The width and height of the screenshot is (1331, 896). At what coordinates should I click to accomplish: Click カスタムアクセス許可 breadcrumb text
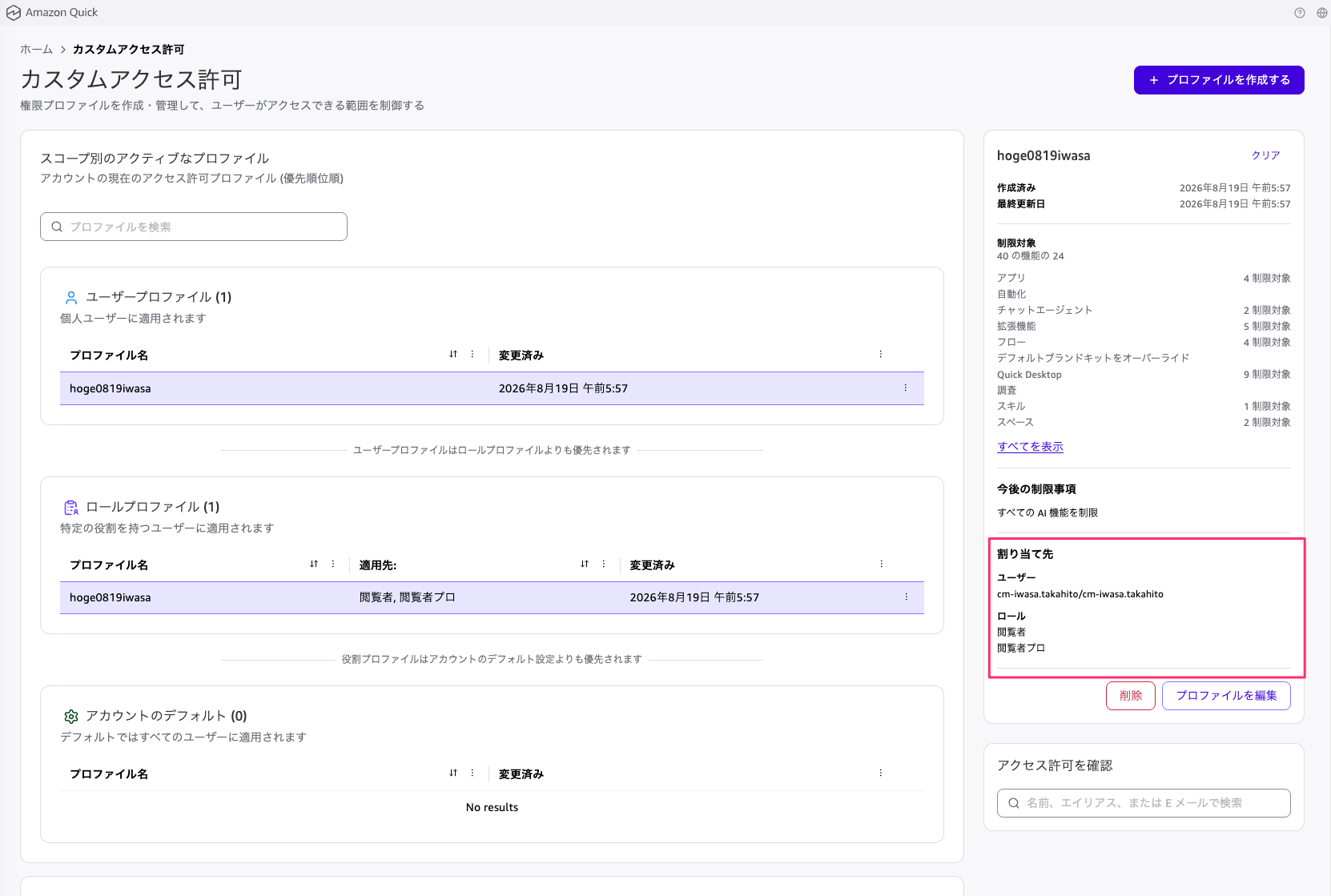[129, 50]
